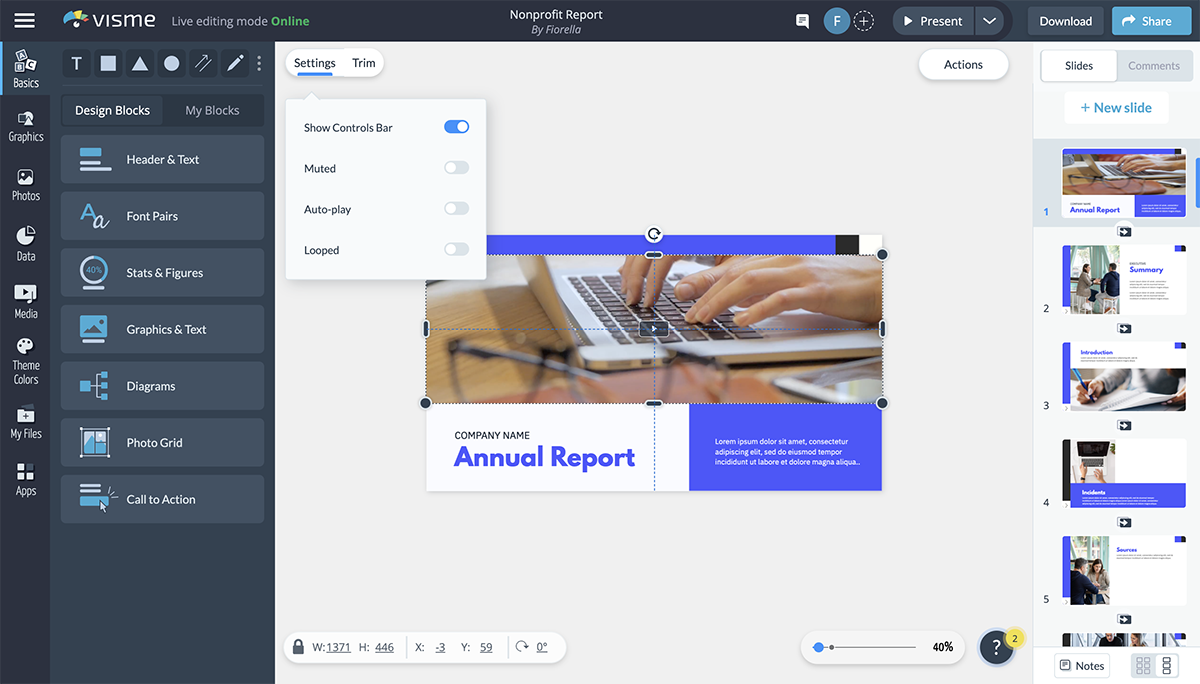
Task: Pick the pen drawing tool
Action: click(x=235, y=64)
